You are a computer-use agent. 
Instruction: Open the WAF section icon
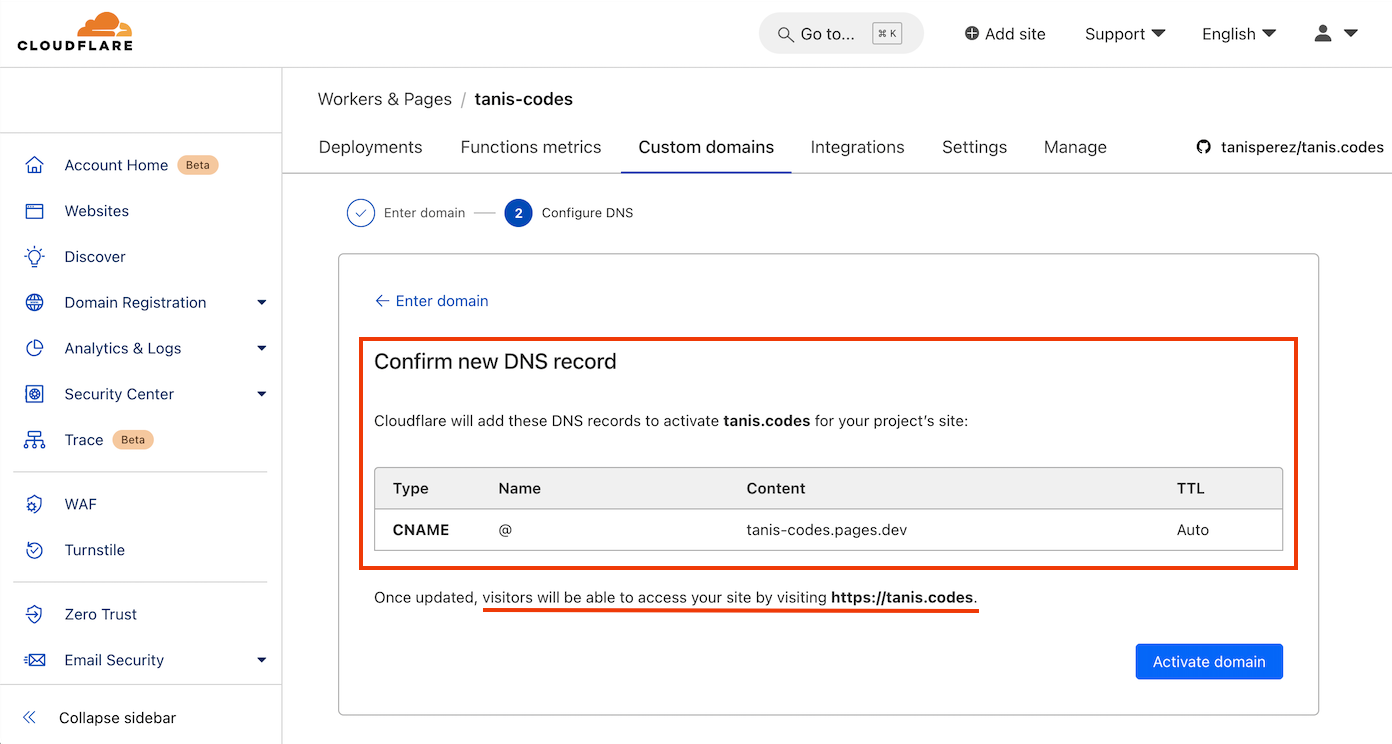(x=33, y=503)
